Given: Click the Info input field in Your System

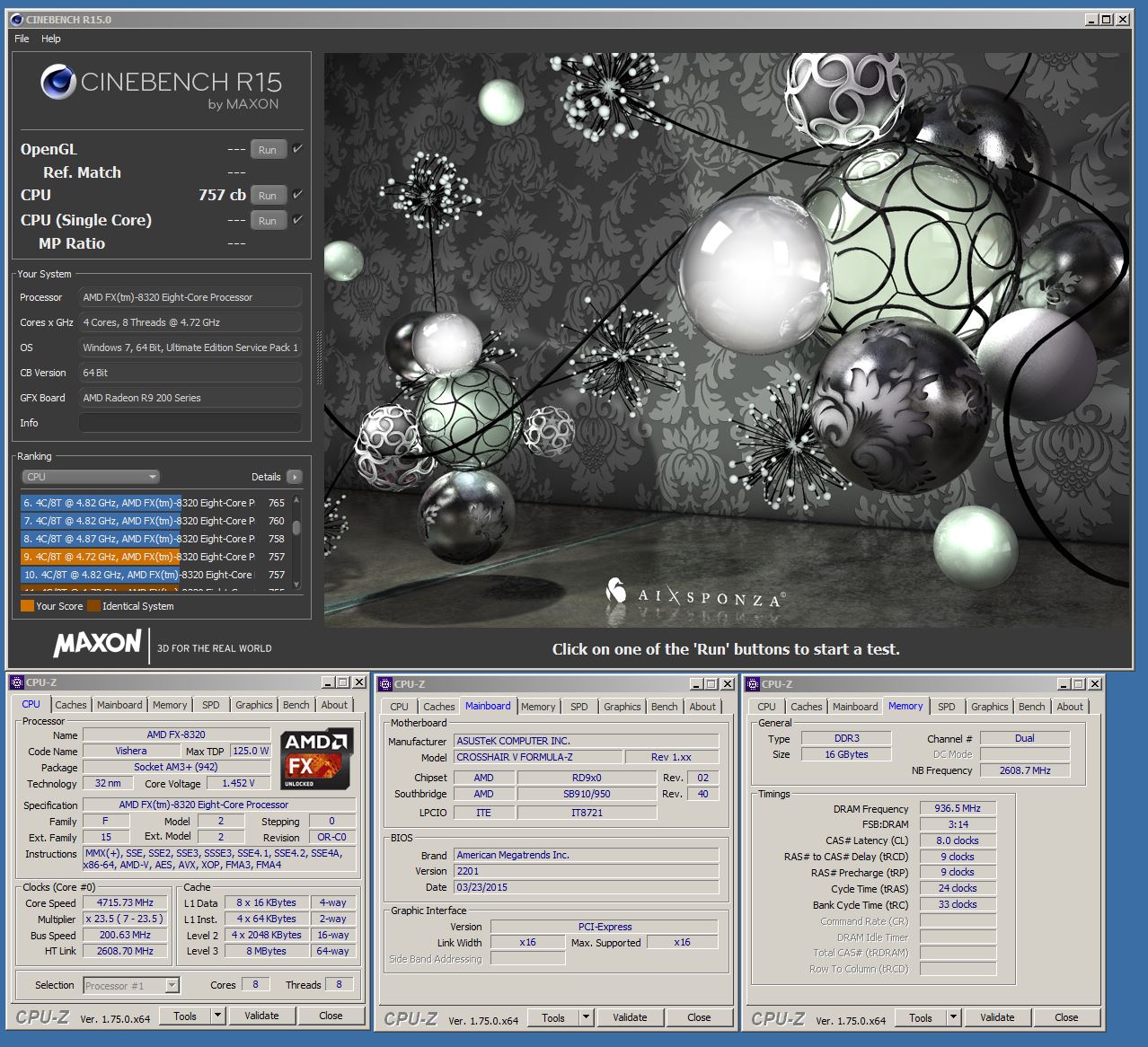Looking at the screenshot, I should click(190, 423).
